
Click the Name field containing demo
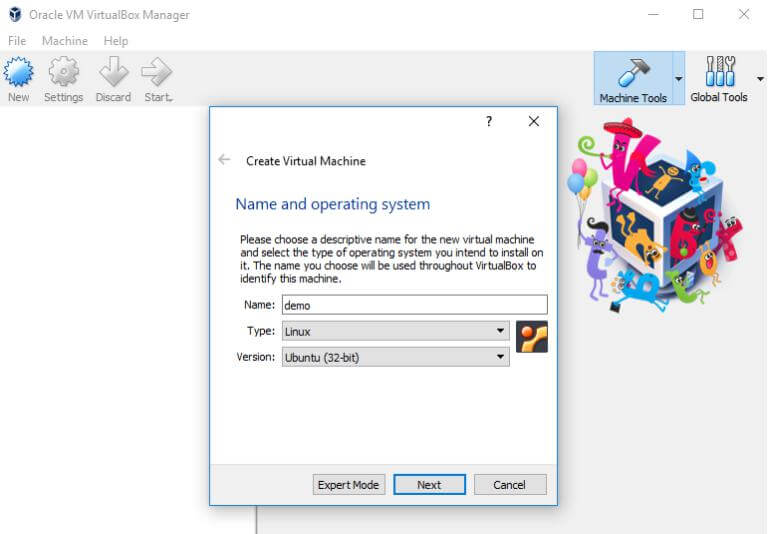tap(414, 305)
